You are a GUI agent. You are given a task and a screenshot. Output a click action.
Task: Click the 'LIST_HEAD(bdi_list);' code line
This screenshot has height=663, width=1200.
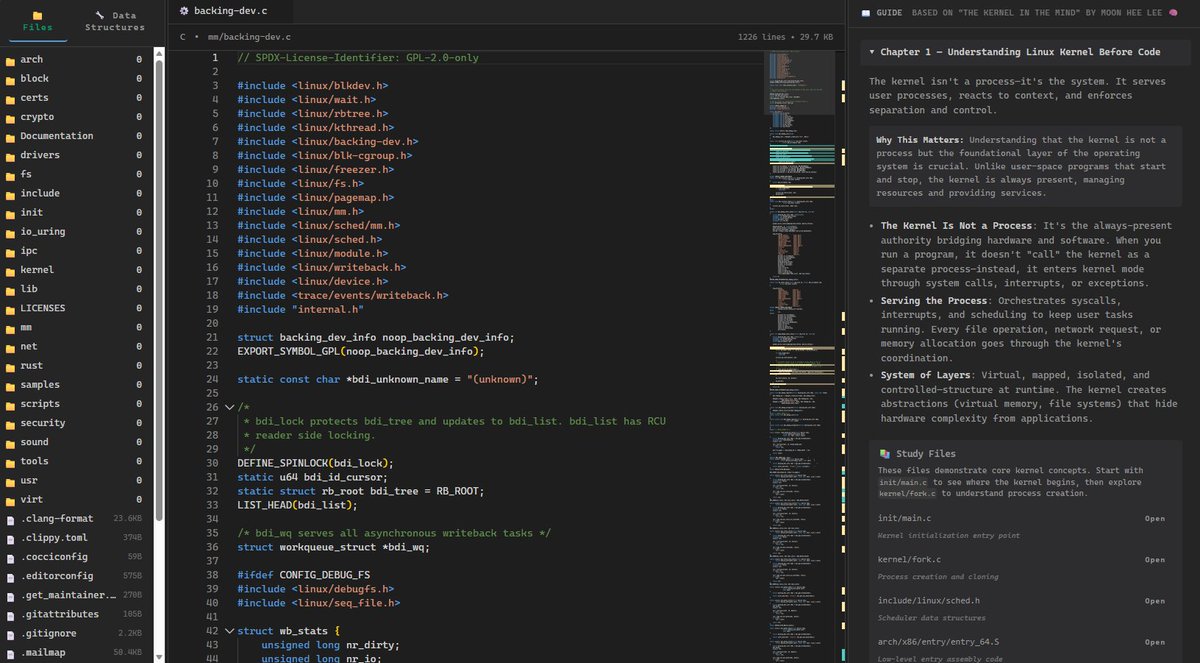pyautogui.click(x=297, y=505)
